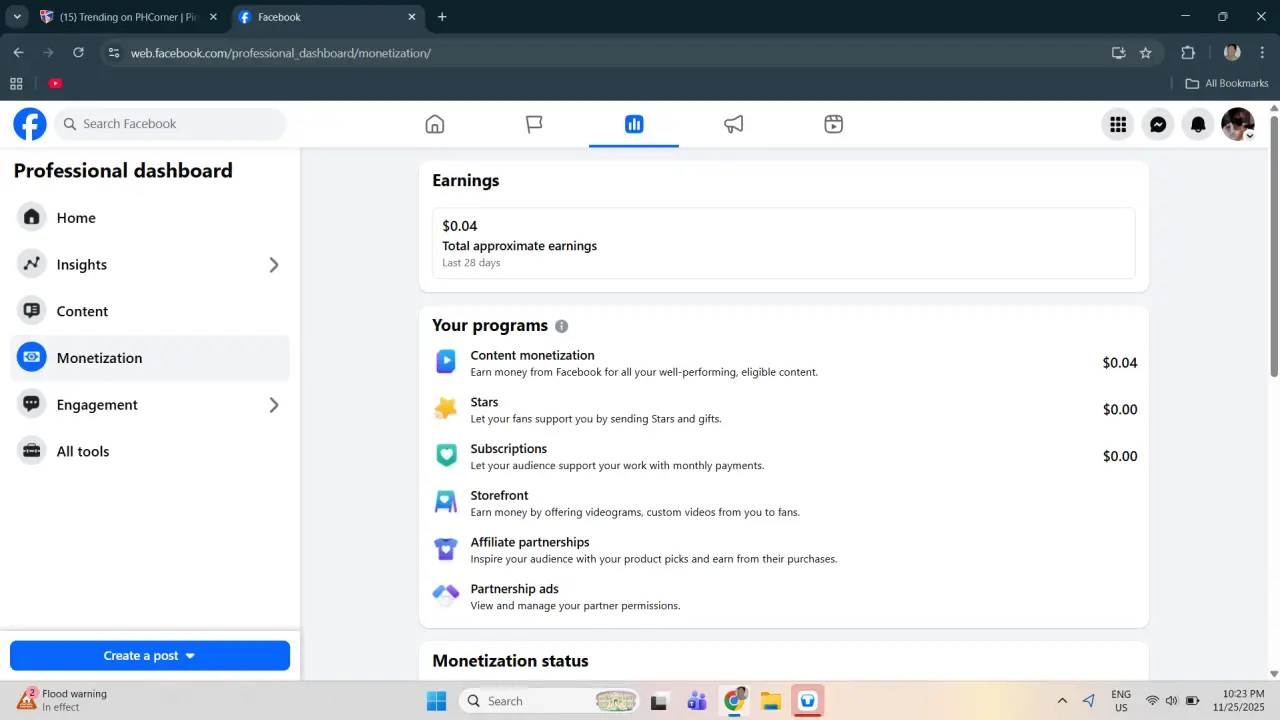Bookmark this page with the star icon
This screenshot has width=1280, height=720.
coord(1146,53)
